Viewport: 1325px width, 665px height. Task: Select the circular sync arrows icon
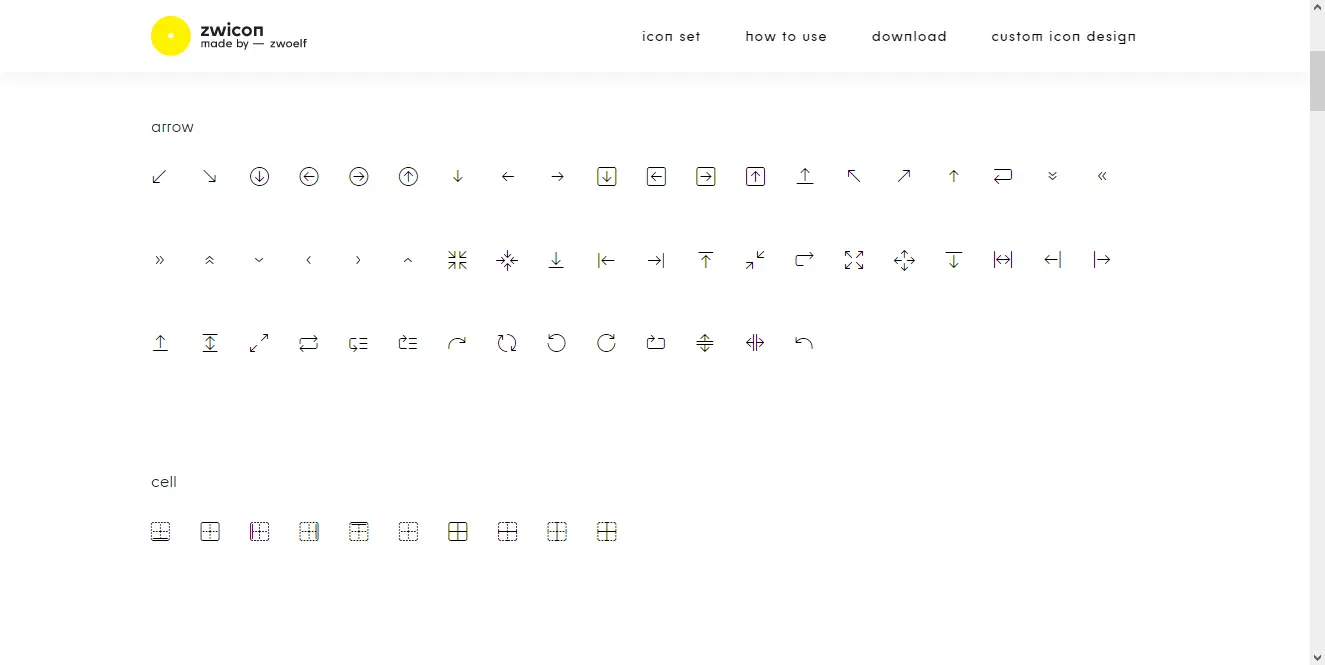[507, 343]
